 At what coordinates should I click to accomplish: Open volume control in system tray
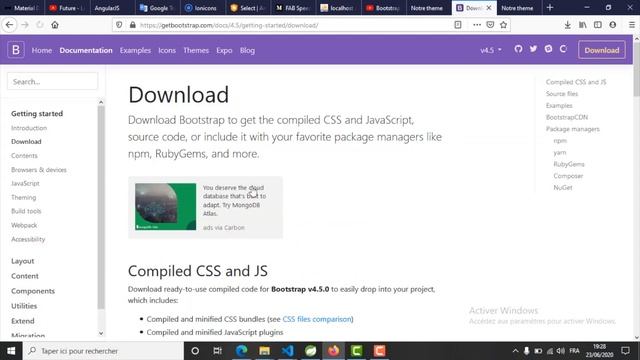click(x=560, y=351)
